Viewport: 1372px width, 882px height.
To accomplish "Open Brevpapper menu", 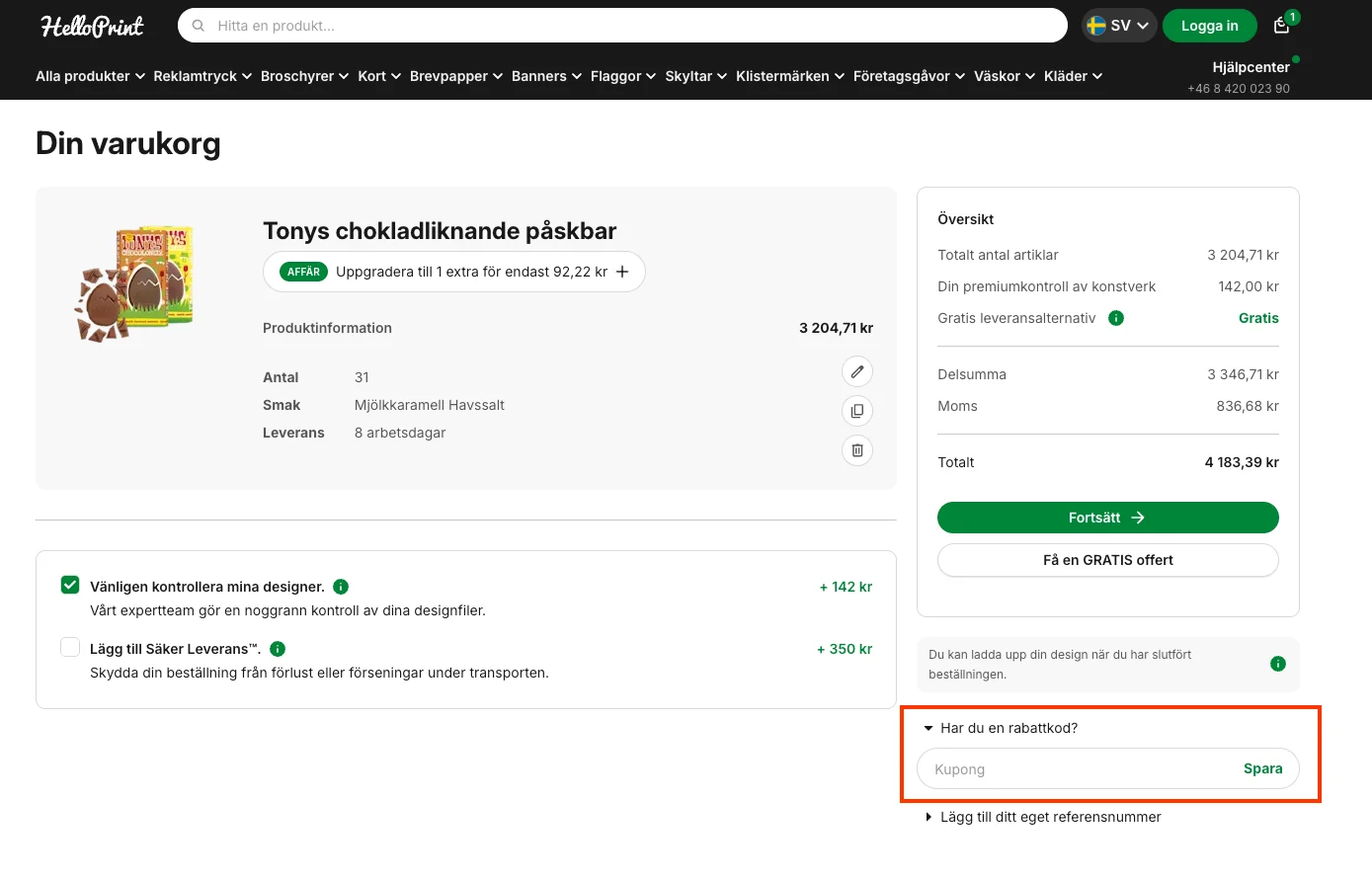I will tap(456, 76).
